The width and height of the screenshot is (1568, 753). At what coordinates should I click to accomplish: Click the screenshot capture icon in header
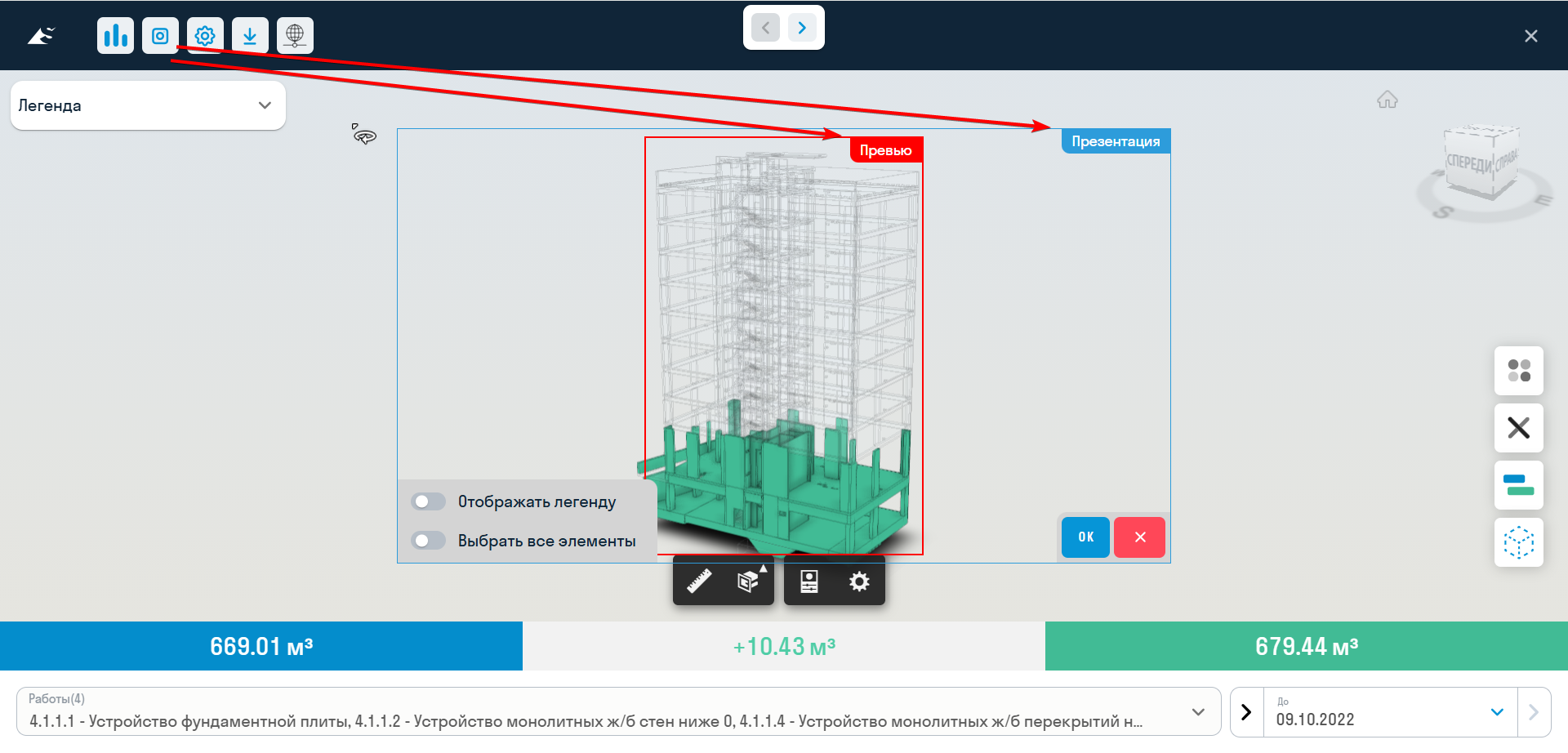pos(160,36)
